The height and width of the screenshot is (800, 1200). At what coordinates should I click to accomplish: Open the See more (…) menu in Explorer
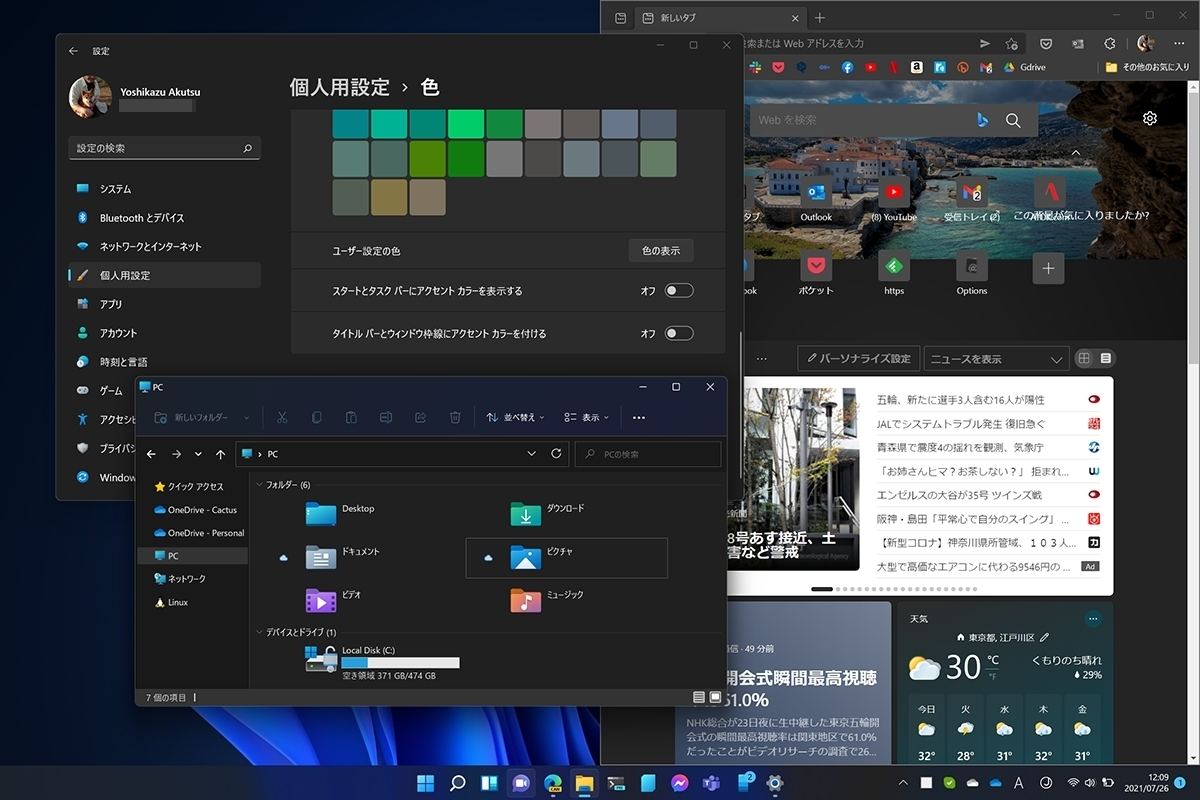tap(639, 417)
